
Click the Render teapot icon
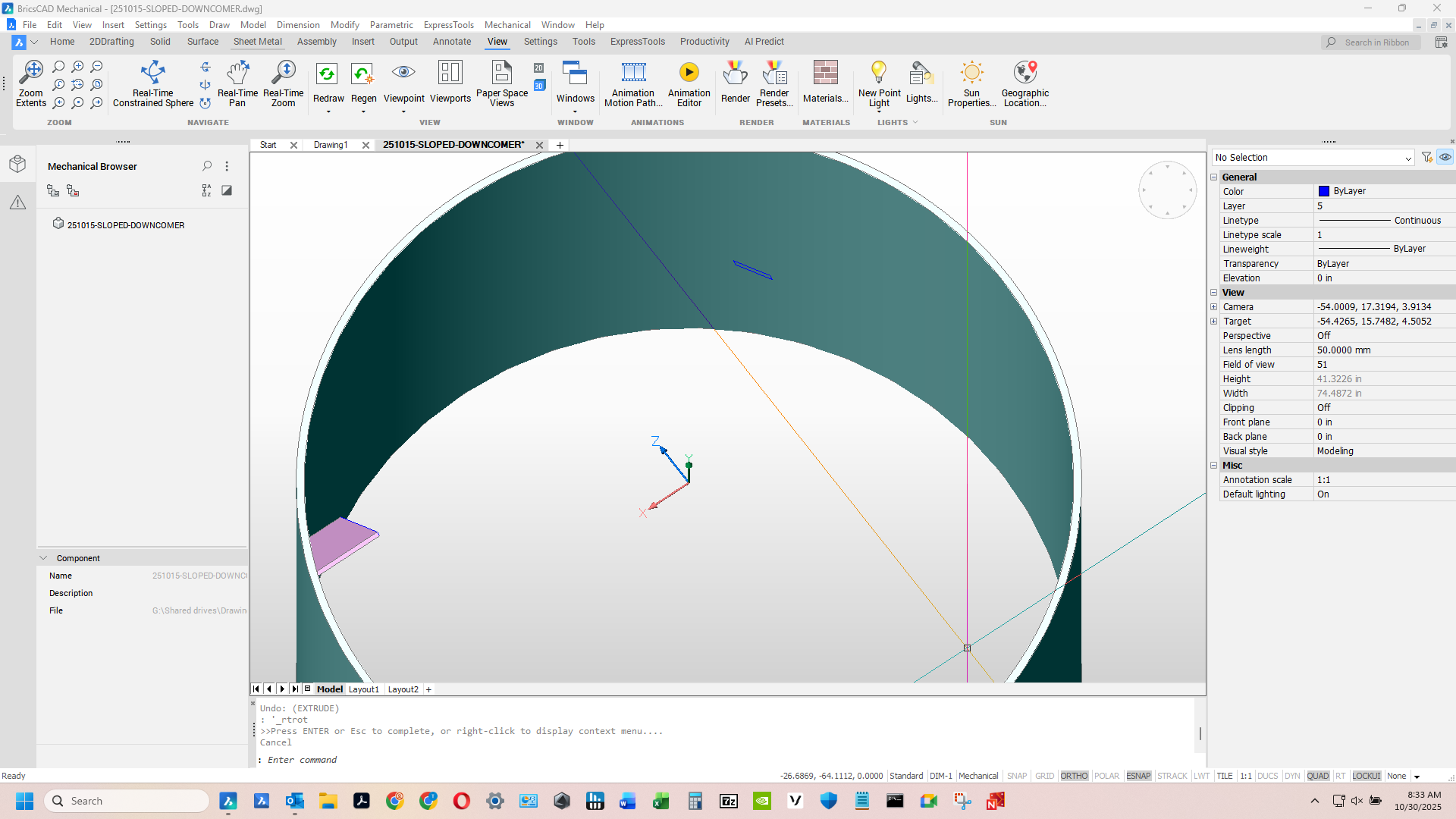(735, 74)
